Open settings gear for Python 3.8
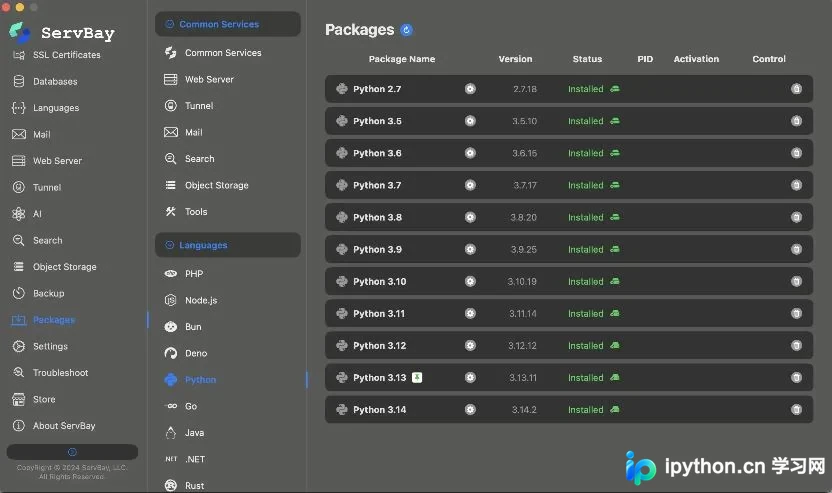Screen dimensions: 832x493 coord(470,217)
